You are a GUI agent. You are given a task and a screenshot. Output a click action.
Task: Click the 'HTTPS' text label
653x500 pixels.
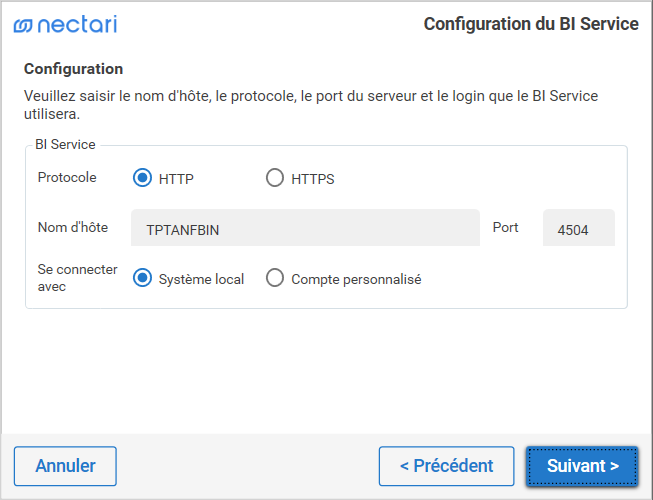pyautogui.click(x=313, y=180)
